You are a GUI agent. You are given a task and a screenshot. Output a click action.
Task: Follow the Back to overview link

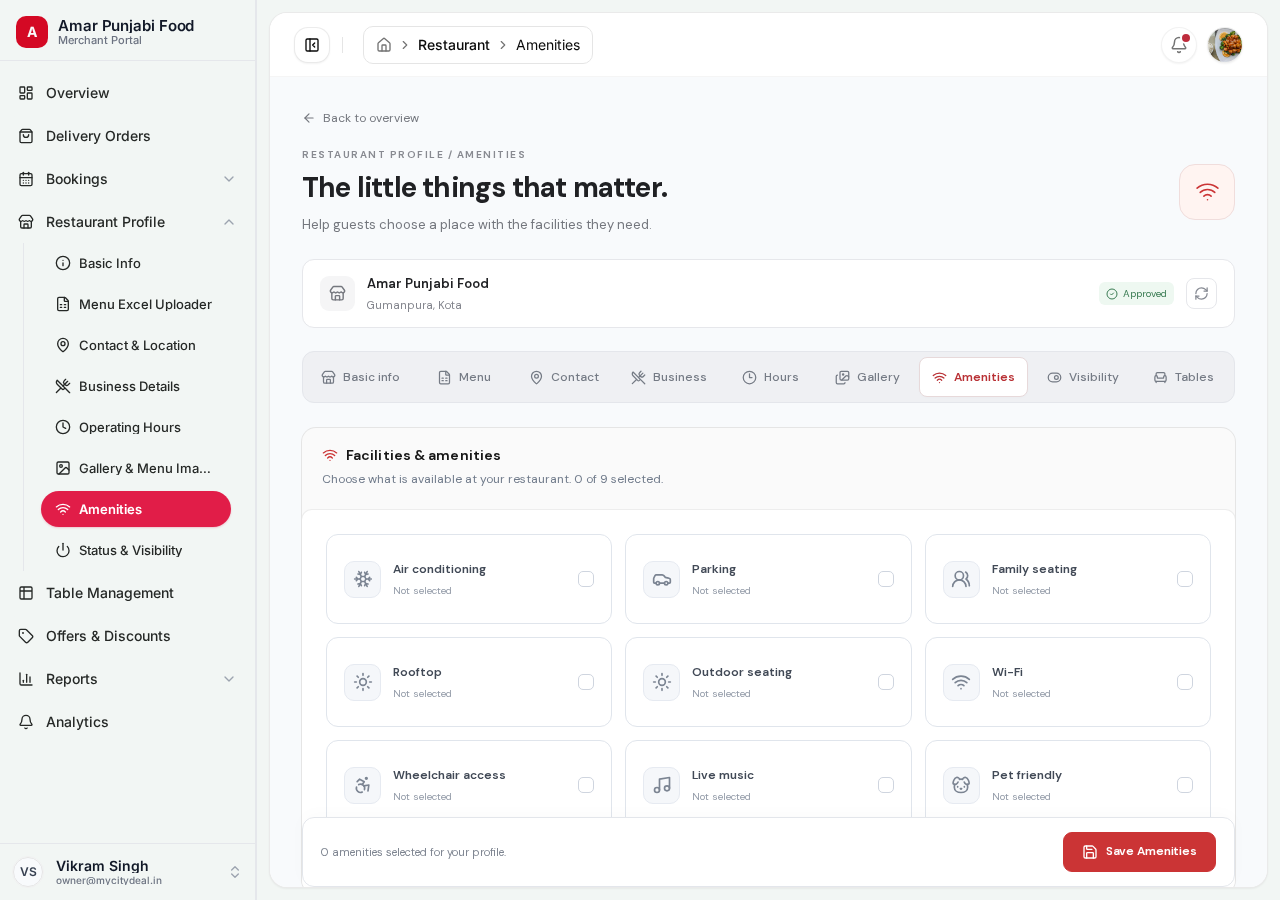[x=361, y=118]
